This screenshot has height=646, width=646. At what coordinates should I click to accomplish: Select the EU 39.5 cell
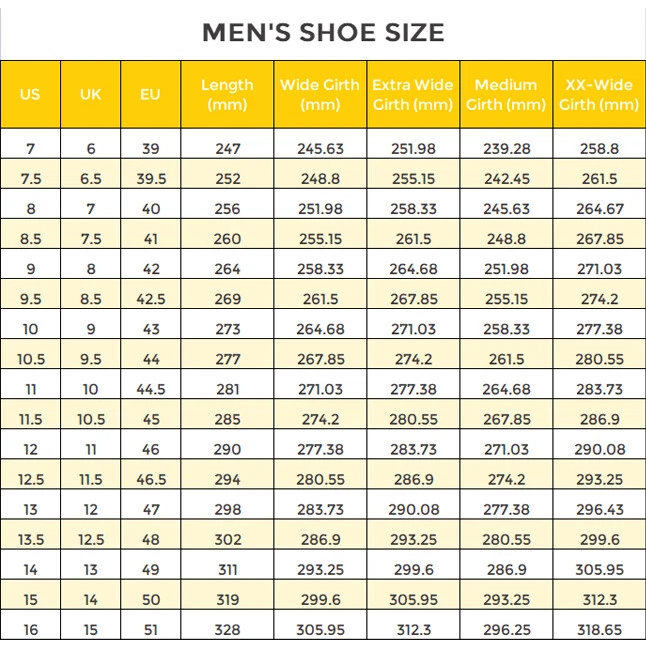[150, 179]
